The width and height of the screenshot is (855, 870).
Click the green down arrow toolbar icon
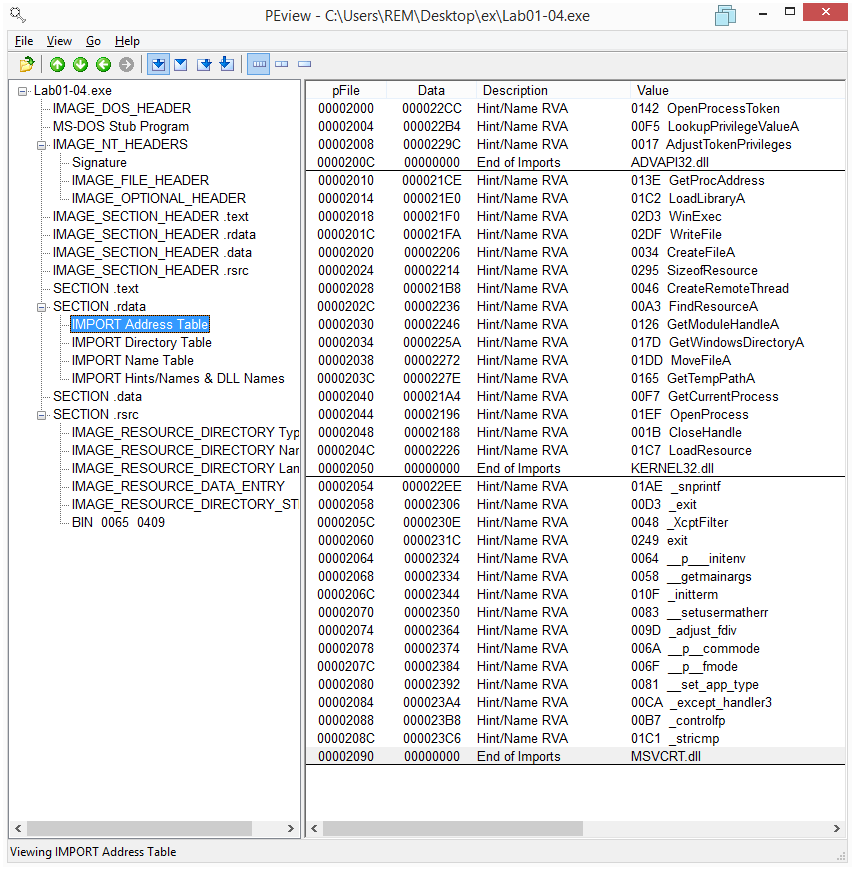(x=80, y=64)
